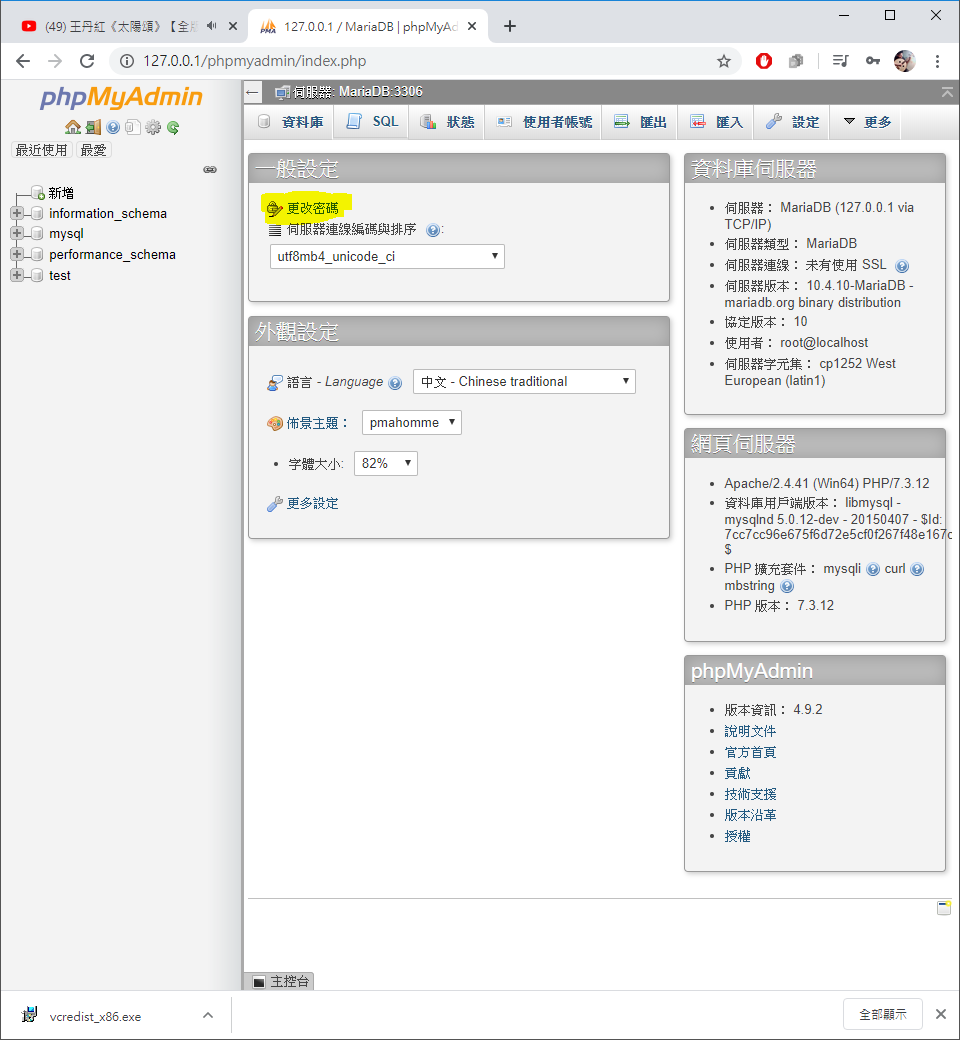The image size is (960, 1040).
Task: Open the 82% font size dropdown
Action: click(x=385, y=463)
